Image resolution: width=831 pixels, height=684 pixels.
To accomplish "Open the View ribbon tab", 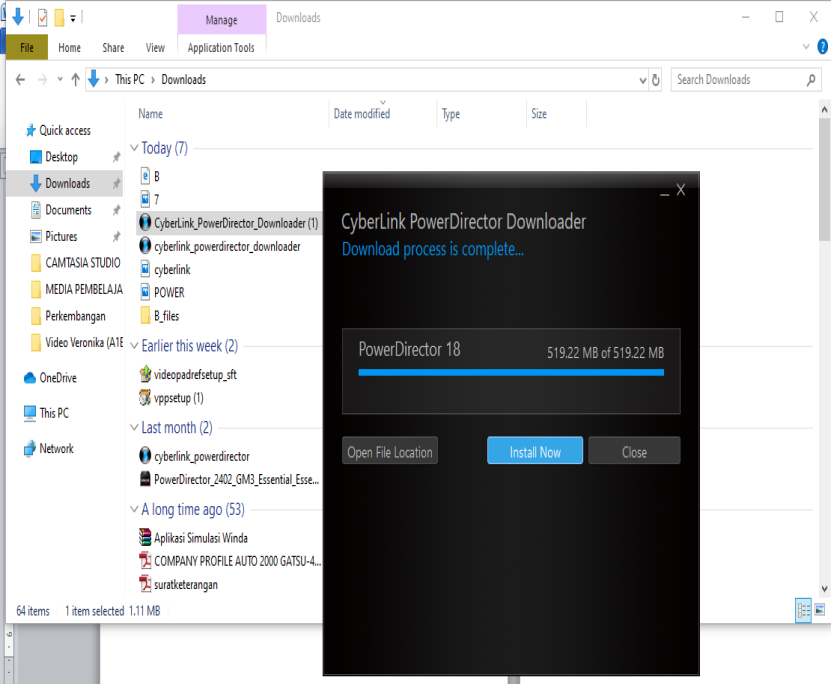I will (155, 48).
